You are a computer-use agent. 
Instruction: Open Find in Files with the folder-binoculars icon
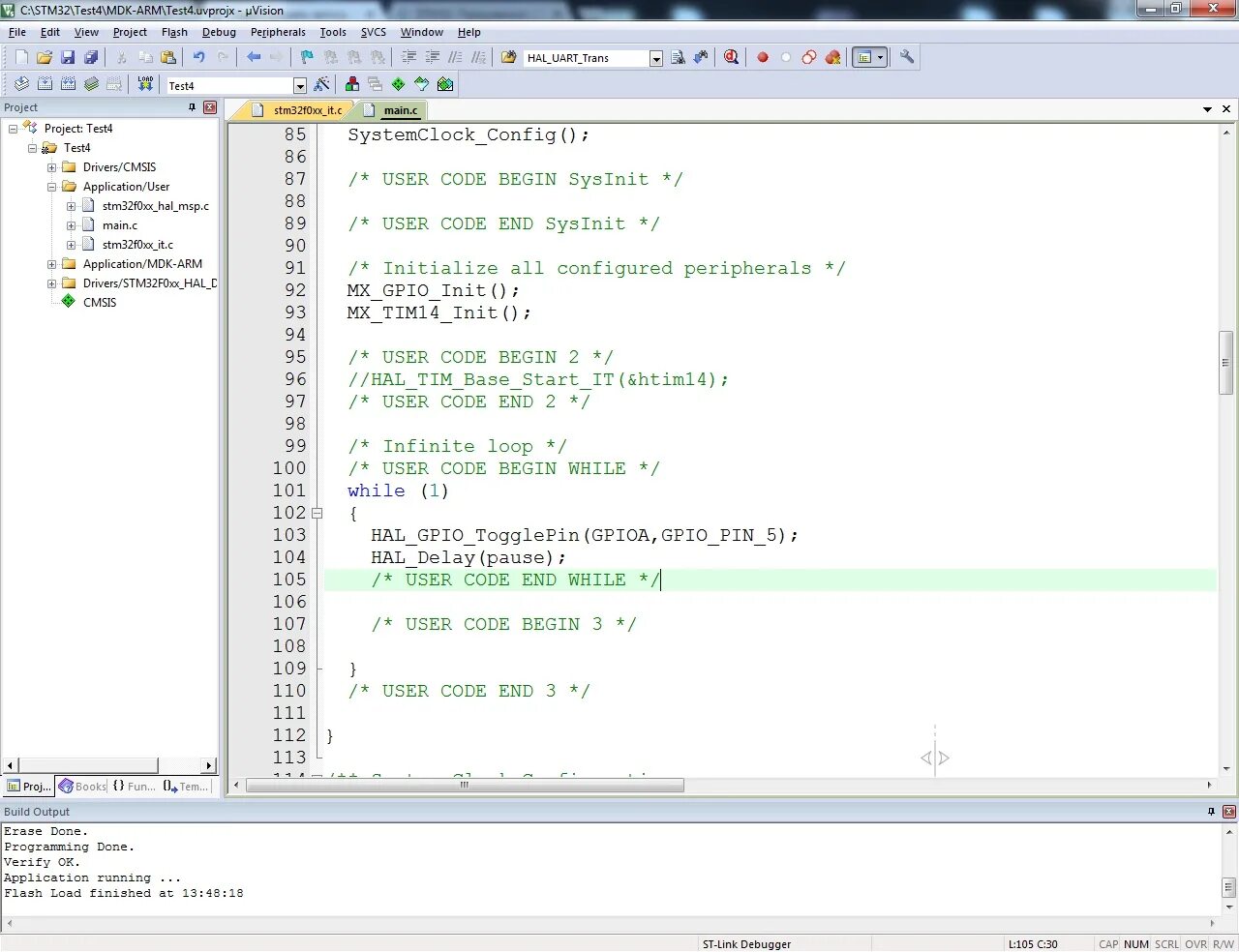(508, 57)
